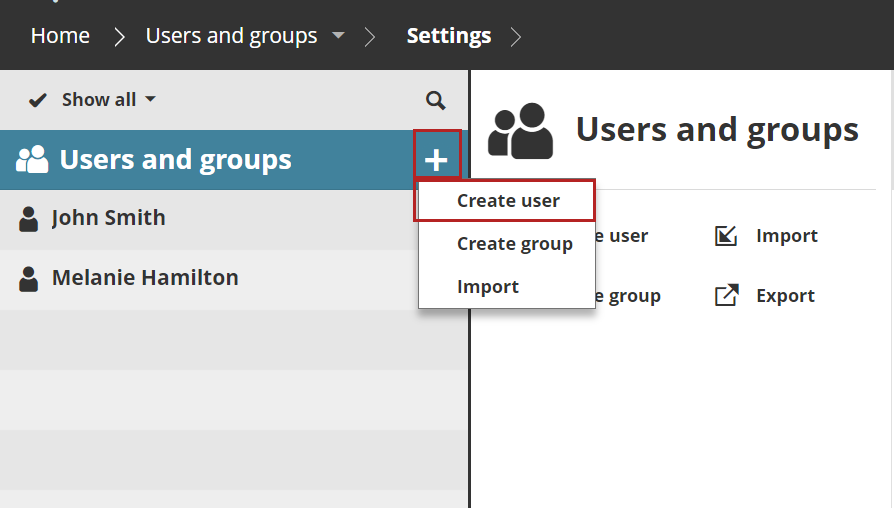Click the large Users and groups header icon
894x508 pixels.
pyautogui.click(x=520, y=131)
